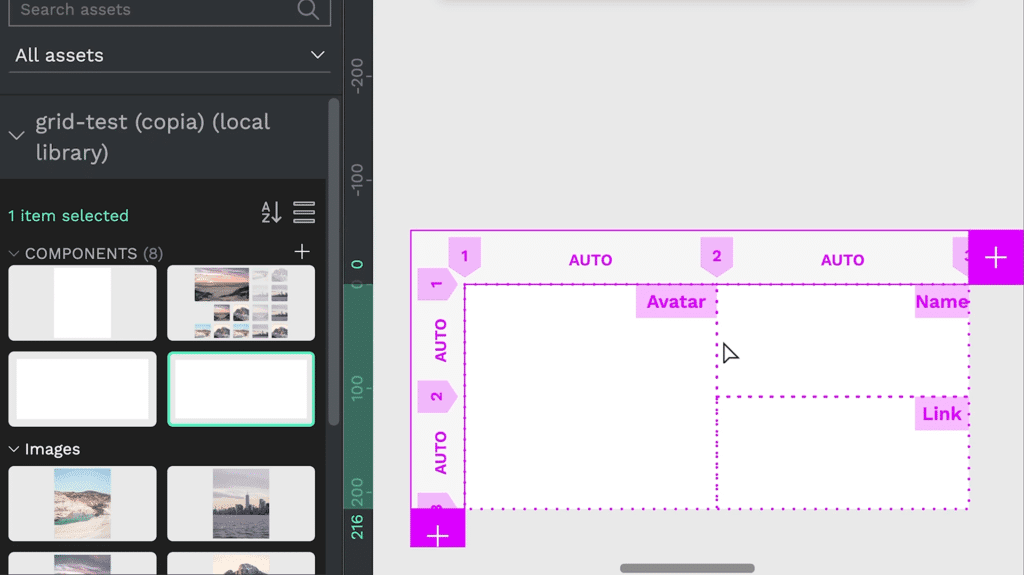Switch assets to list view
Screen dimensions: 1024x575
click(304, 213)
